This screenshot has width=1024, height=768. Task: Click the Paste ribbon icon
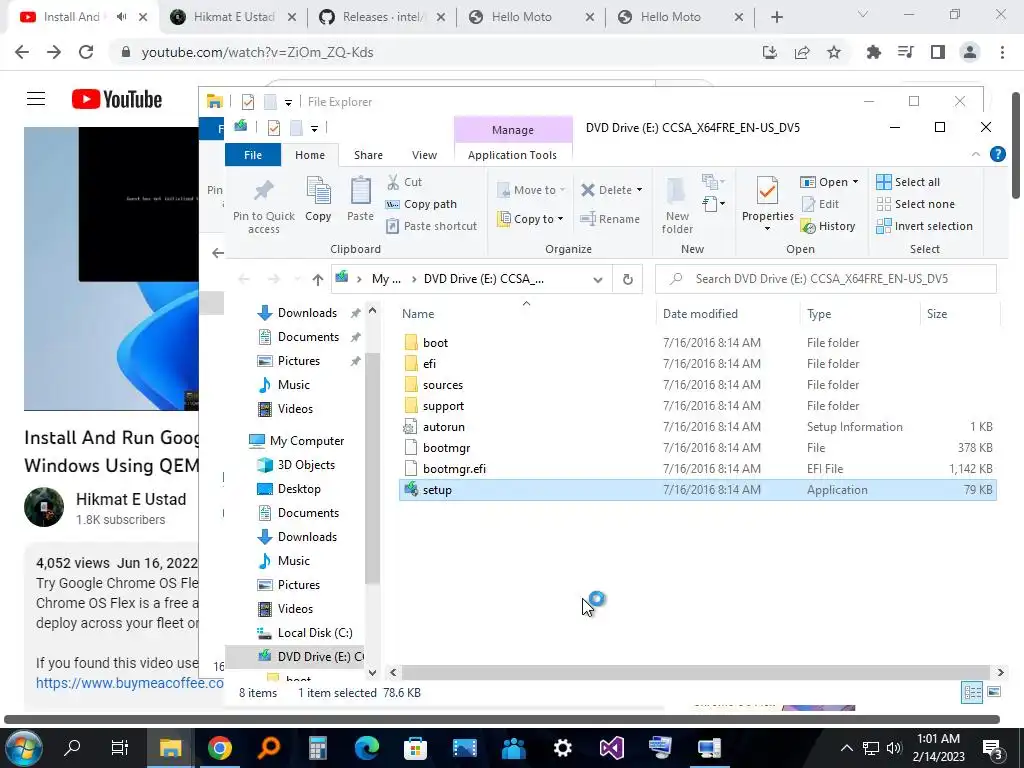(x=360, y=191)
